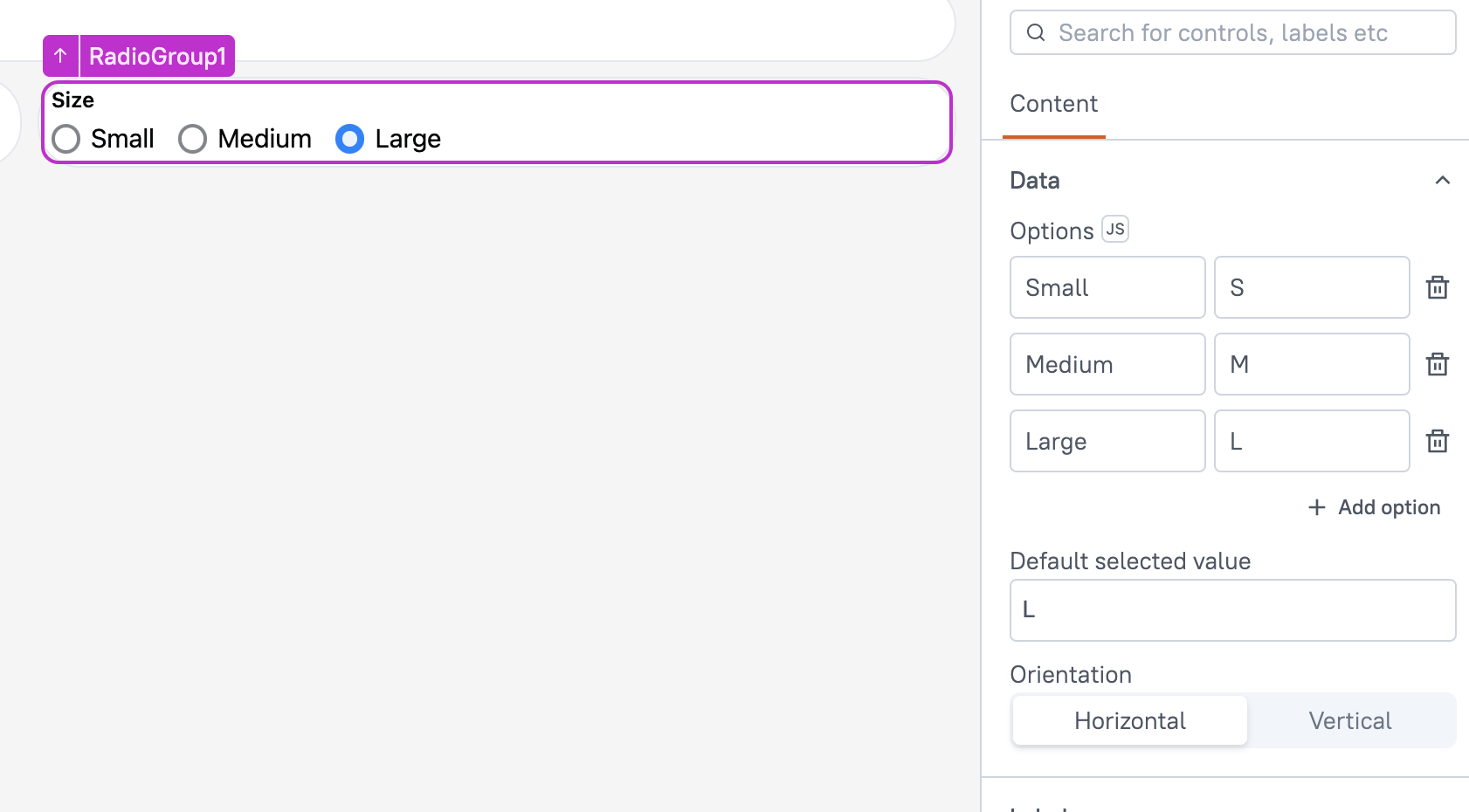Screen dimensions: 1469x812
Task: Set orientation to Horizontal
Action: (x=1130, y=720)
